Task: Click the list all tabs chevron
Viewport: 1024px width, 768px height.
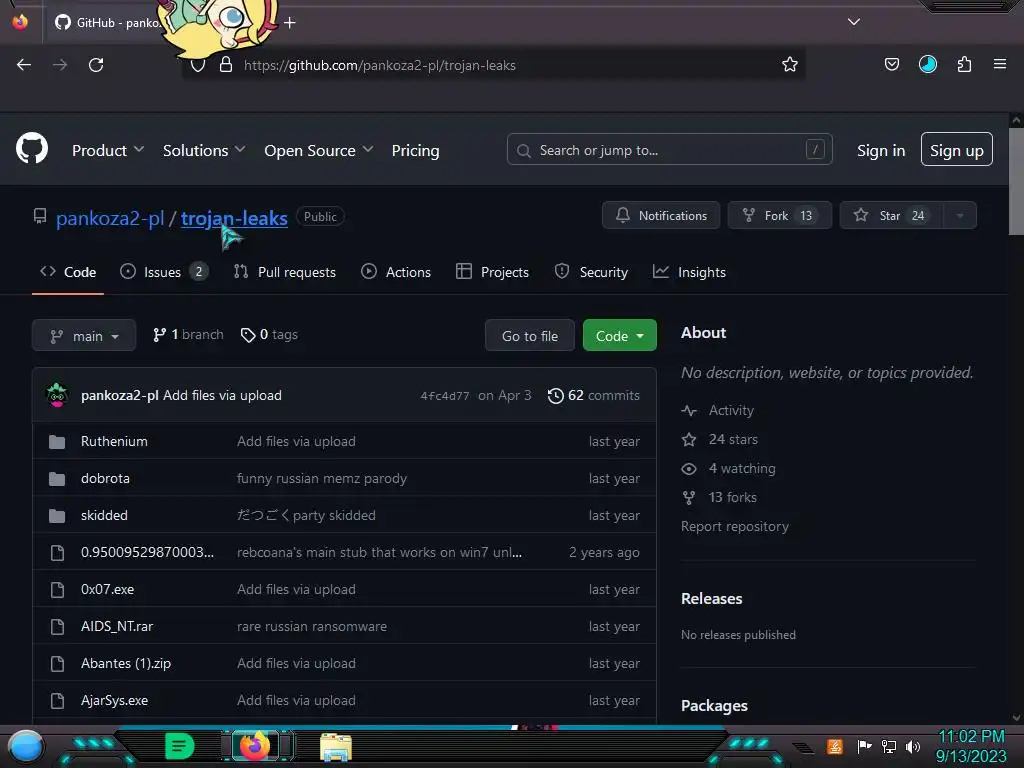Action: 854,22
